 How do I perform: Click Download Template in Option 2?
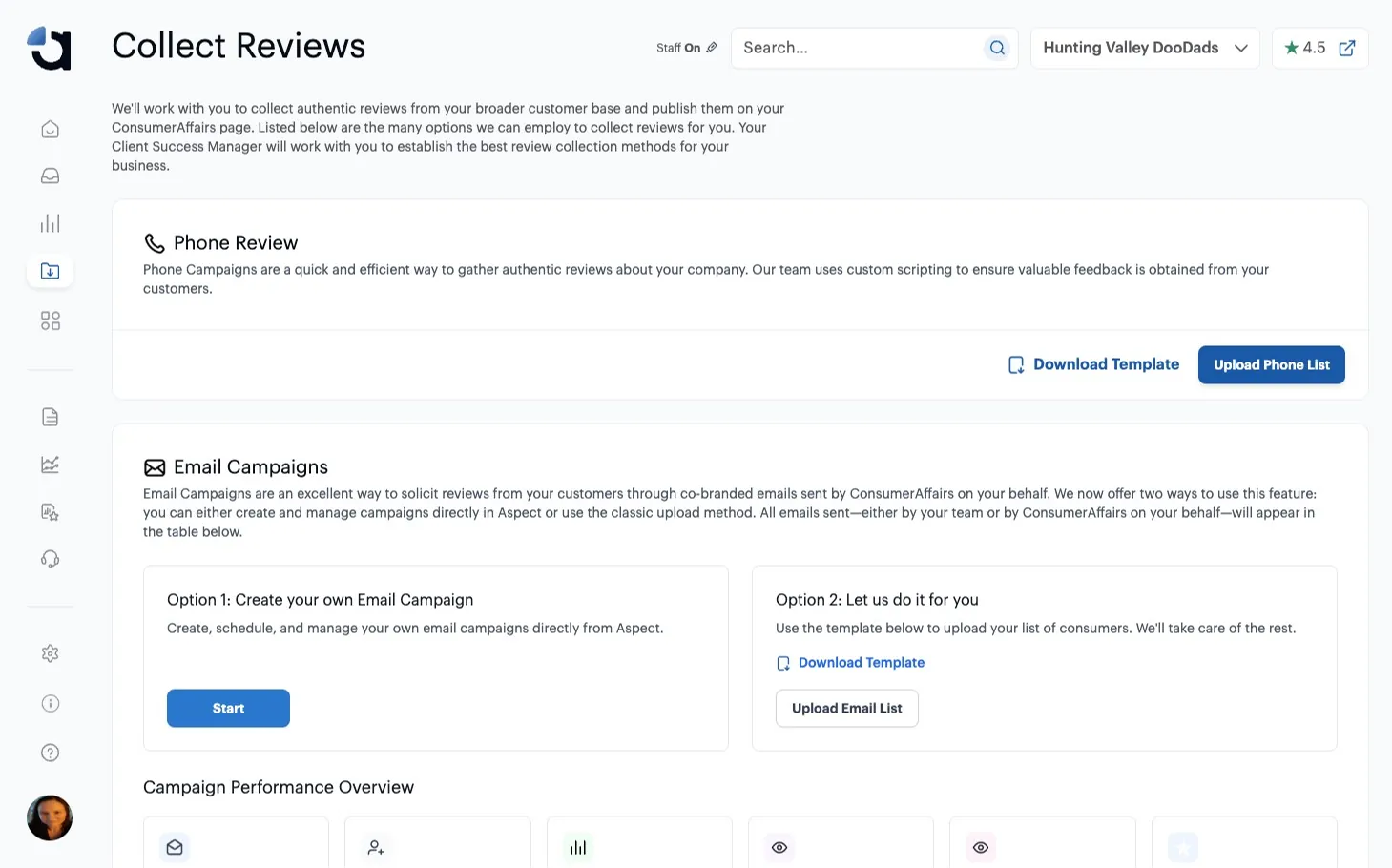(850, 662)
